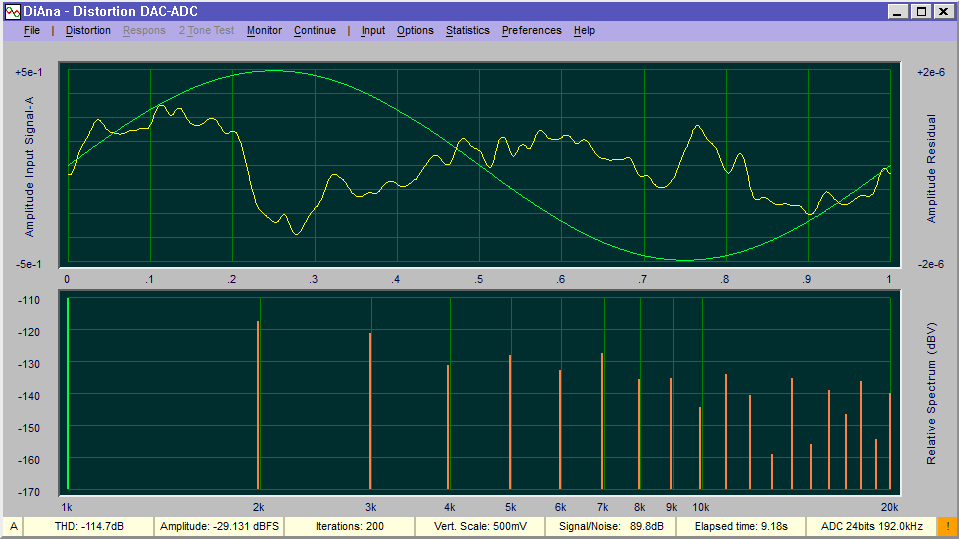Click the 7k harmonic bar in spectrum
Screen dimensions: 959x539
click(x=602, y=421)
